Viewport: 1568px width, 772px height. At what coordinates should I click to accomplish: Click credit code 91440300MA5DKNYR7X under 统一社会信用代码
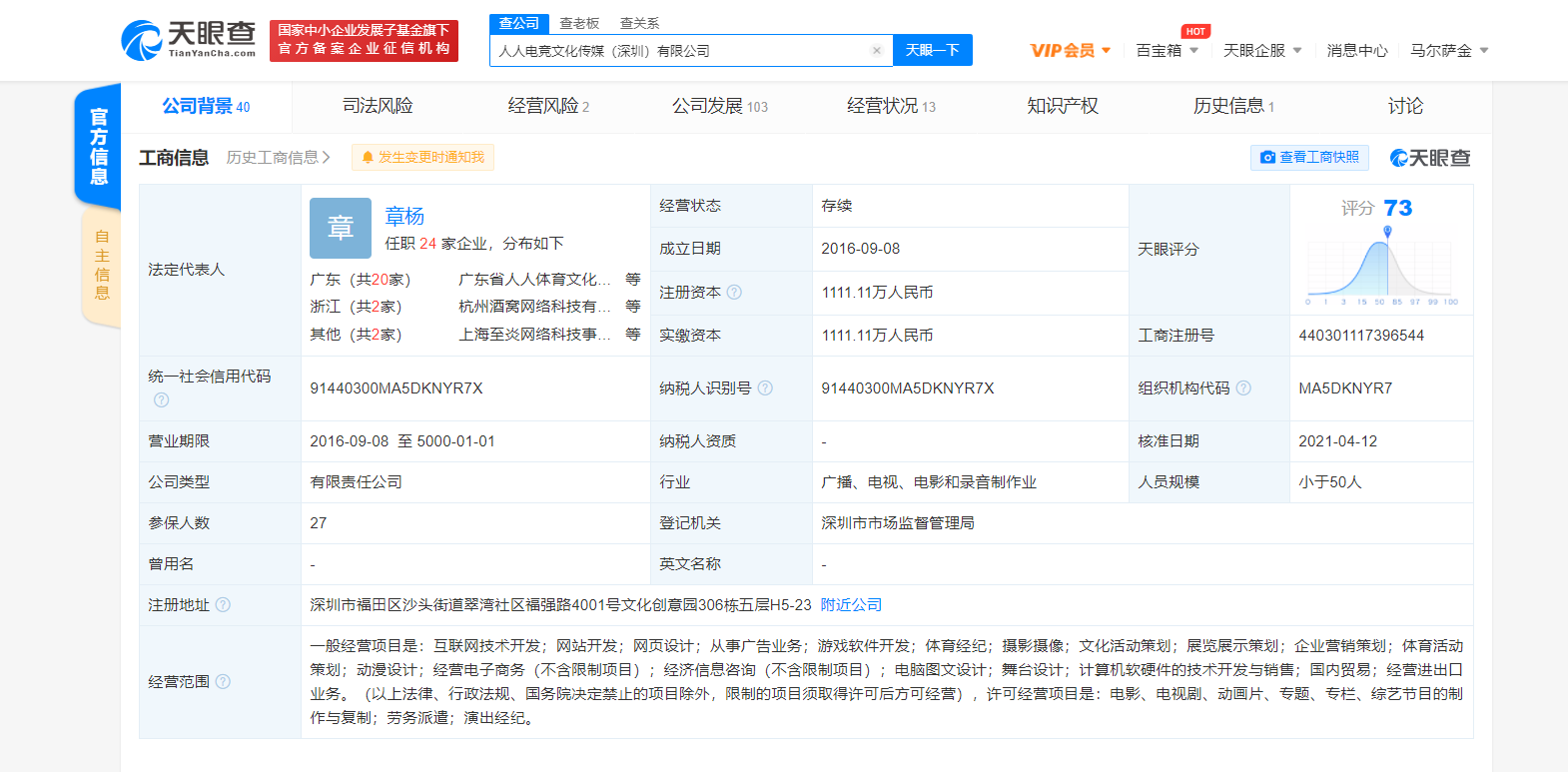(396, 388)
